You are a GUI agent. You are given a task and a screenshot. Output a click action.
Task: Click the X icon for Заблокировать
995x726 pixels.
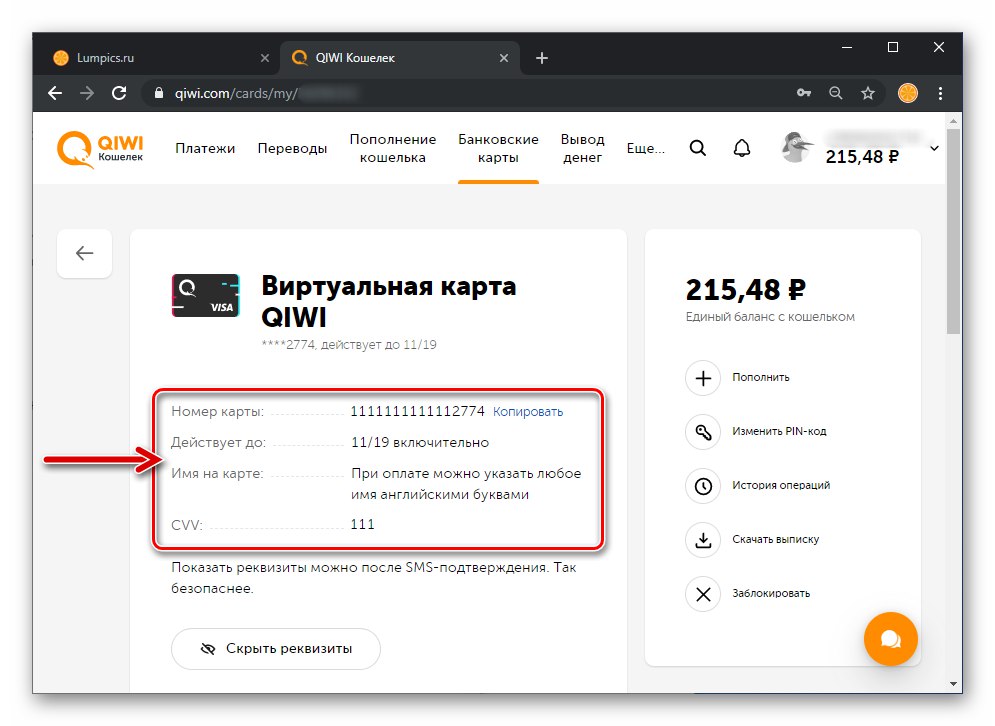(703, 594)
